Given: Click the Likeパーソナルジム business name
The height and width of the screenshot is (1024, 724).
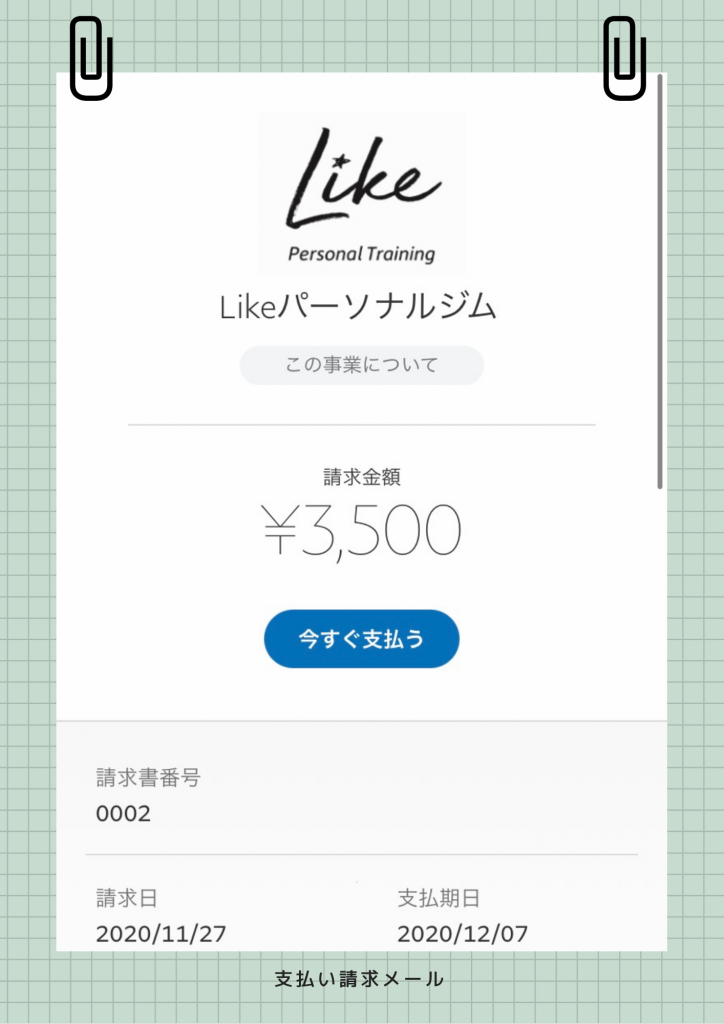Looking at the screenshot, I should (x=358, y=308).
